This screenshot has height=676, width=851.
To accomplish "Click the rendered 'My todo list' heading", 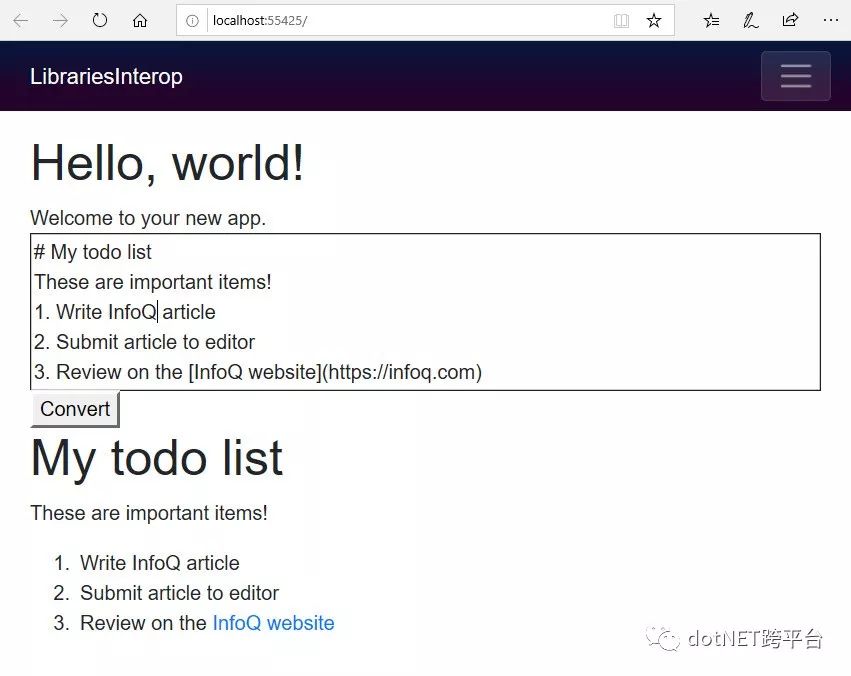I will [x=157, y=459].
